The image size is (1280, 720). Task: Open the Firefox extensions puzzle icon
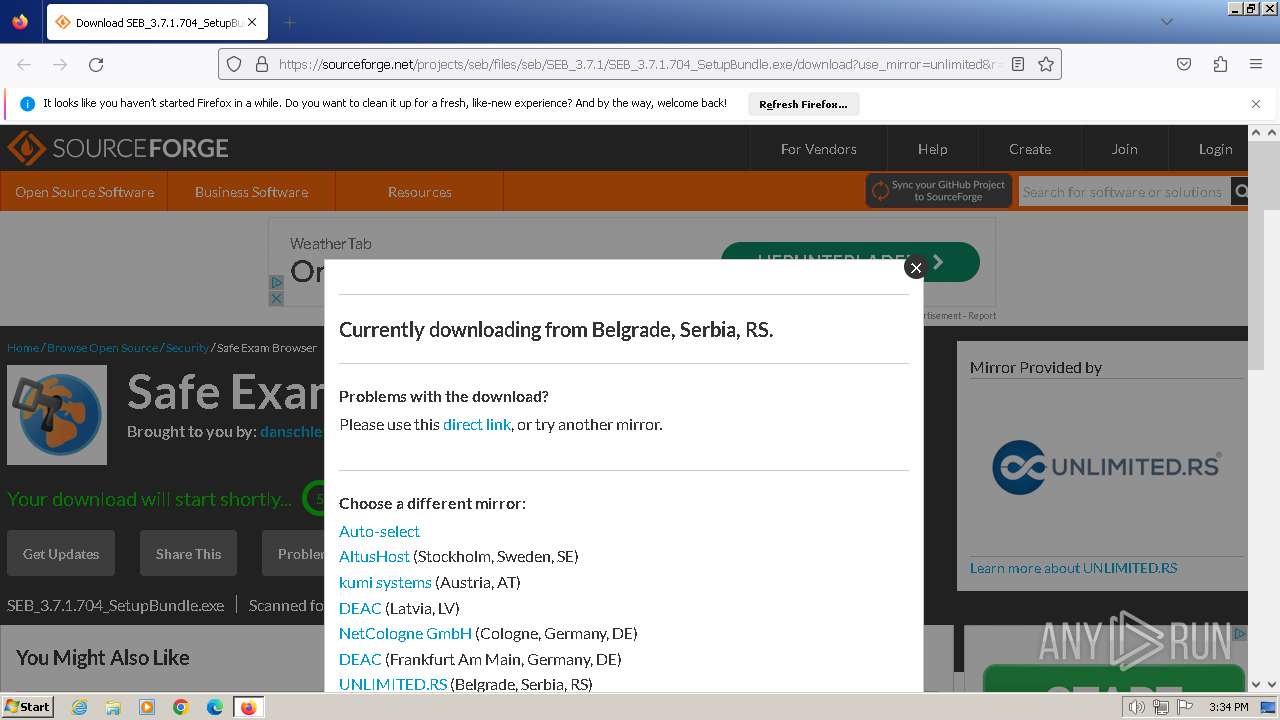pos(1220,64)
